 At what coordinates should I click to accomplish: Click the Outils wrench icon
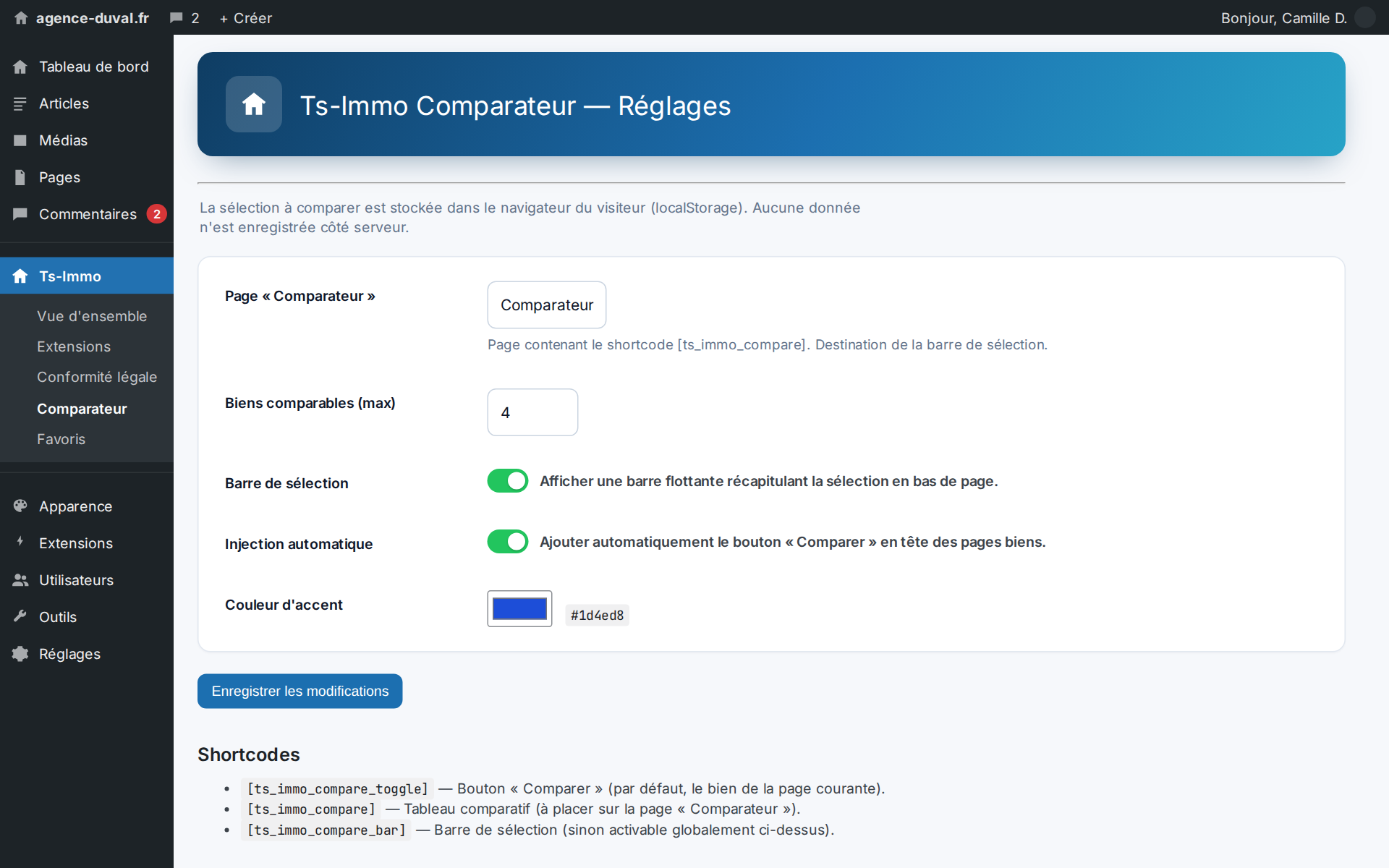point(20,617)
